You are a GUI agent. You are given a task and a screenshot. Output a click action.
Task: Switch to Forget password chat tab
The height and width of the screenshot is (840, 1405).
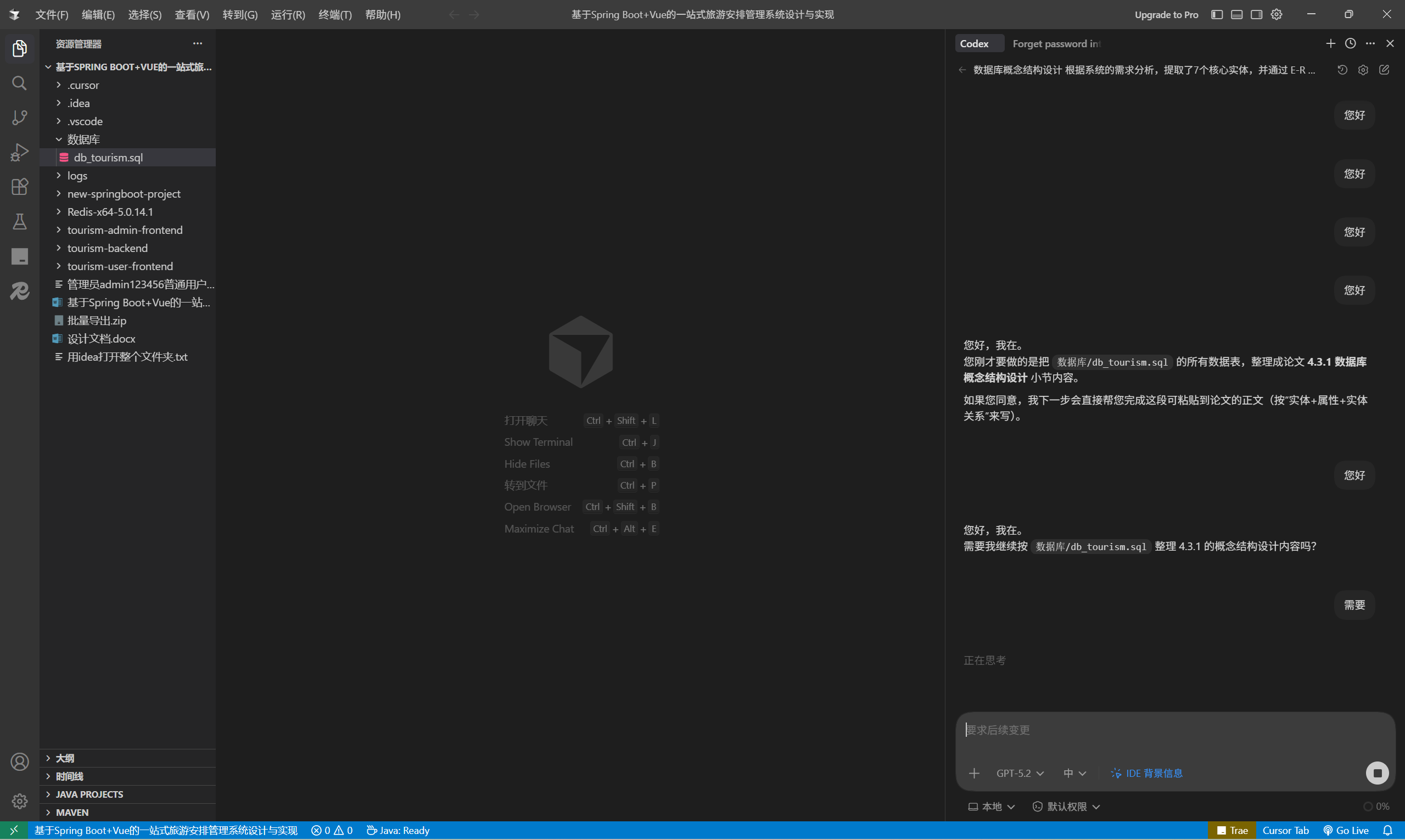[x=1056, y=43]
